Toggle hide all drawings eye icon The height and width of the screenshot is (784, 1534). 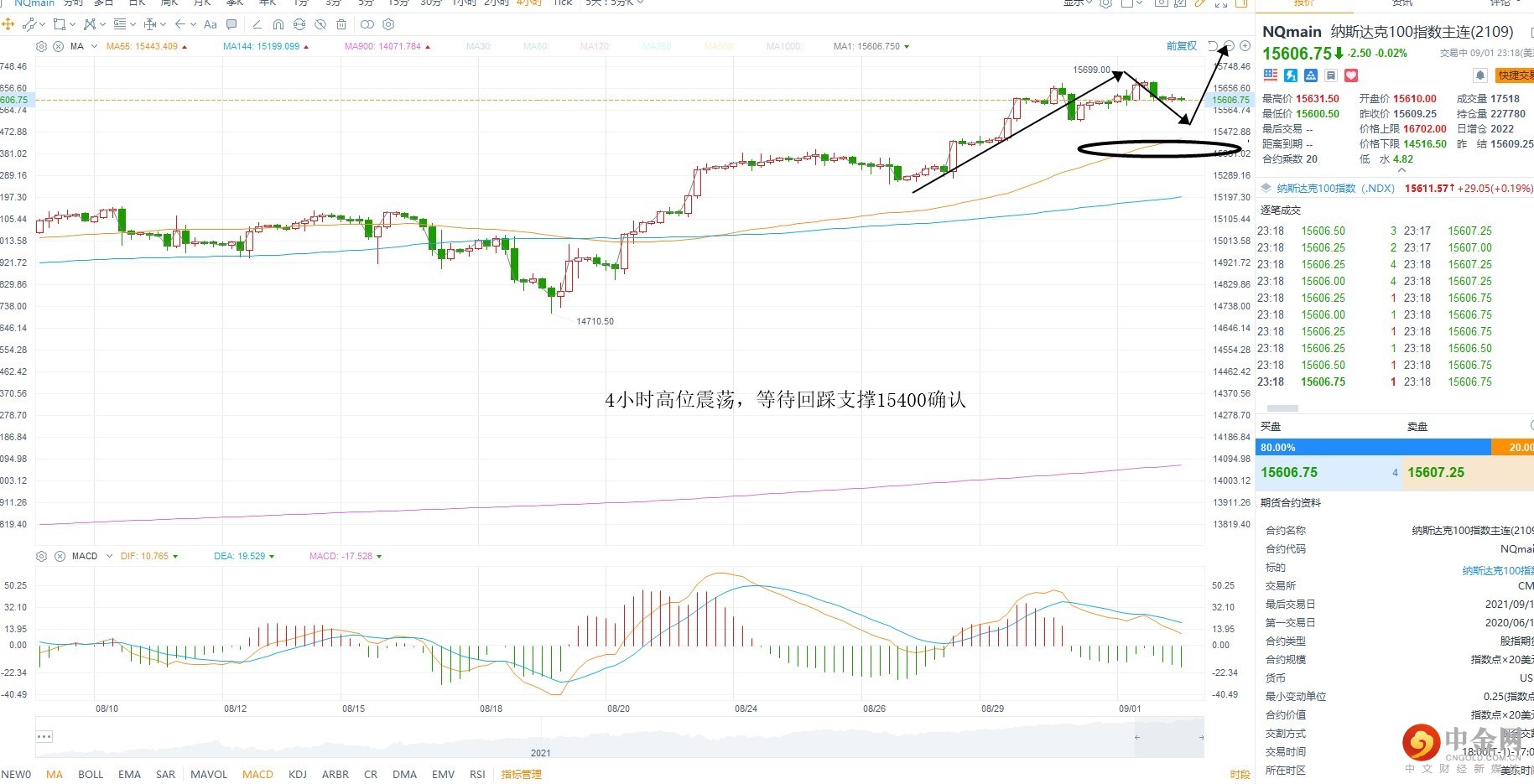pyautogui.click(x=320, y=24)
